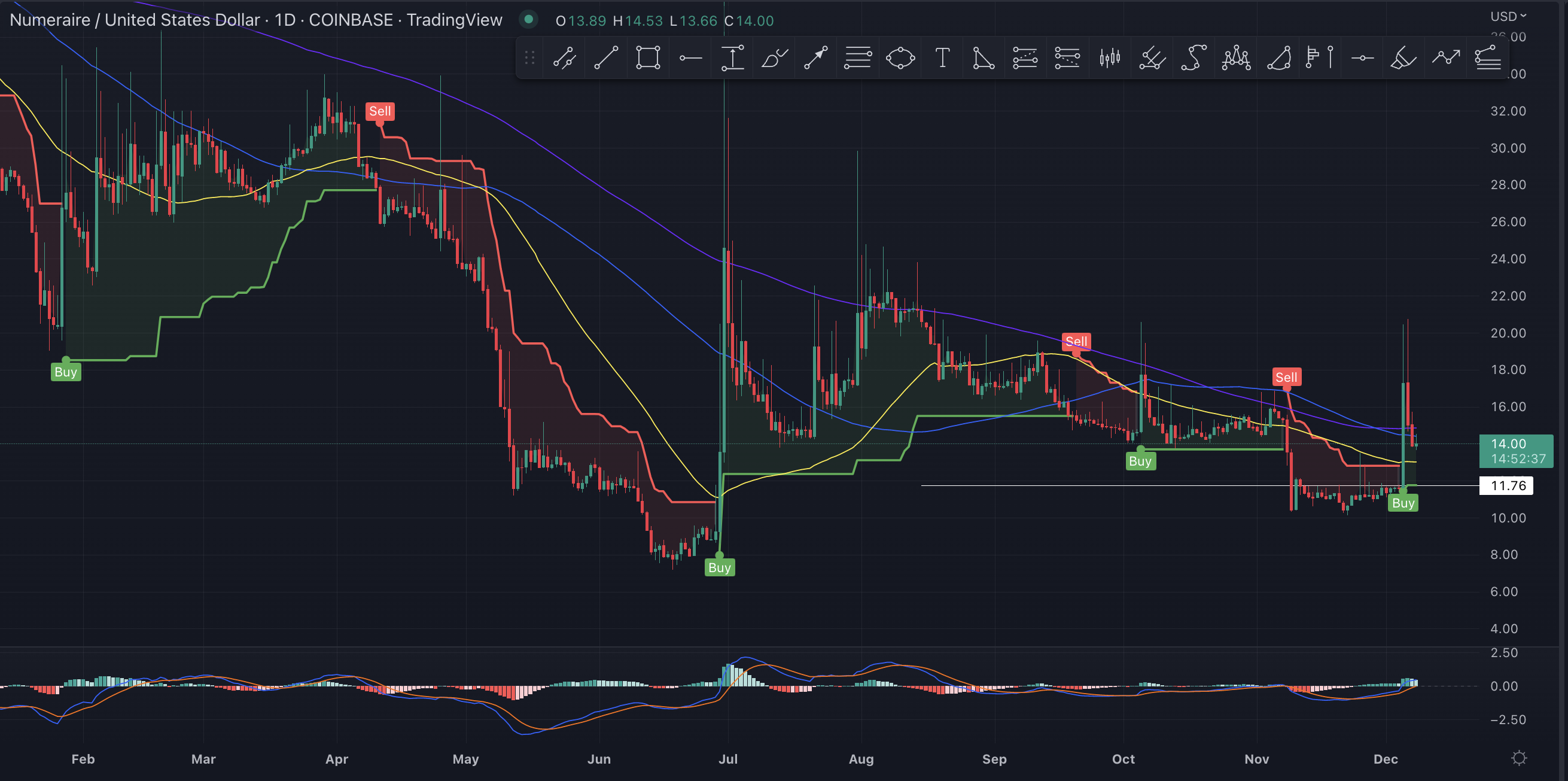This screenshot has width=1568, height=781.
Task: Select the Fib Retracement tool
Action: coord(858,58)
